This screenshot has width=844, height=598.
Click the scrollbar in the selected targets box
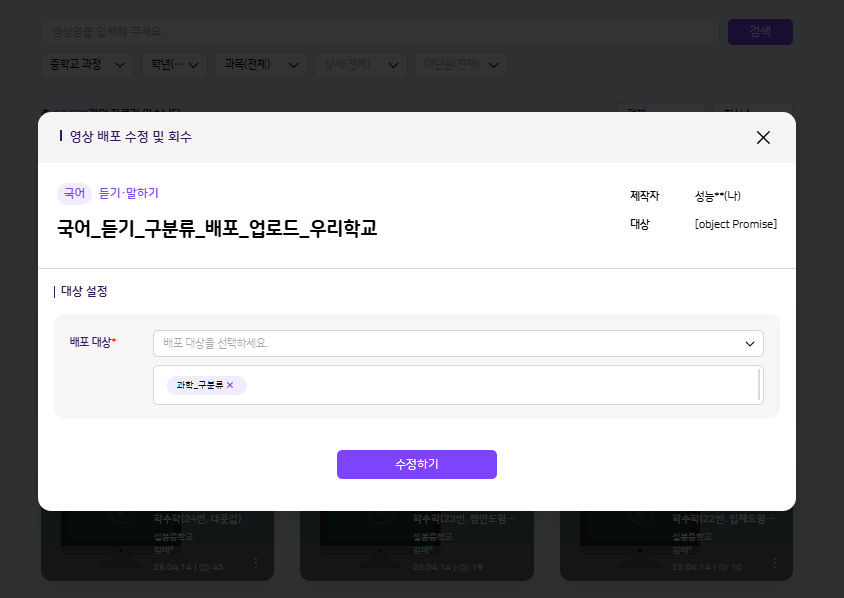point(760,385)
